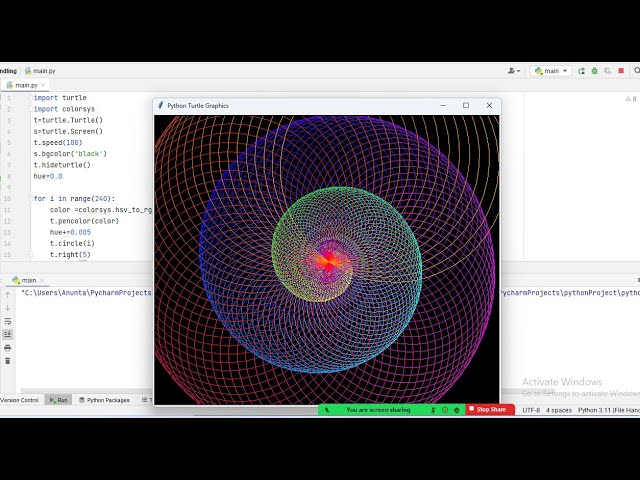The height and width of the screenshot is (480, 640).
Task: Click the Up the Stack Trace arrow
Action: point(7,295)
